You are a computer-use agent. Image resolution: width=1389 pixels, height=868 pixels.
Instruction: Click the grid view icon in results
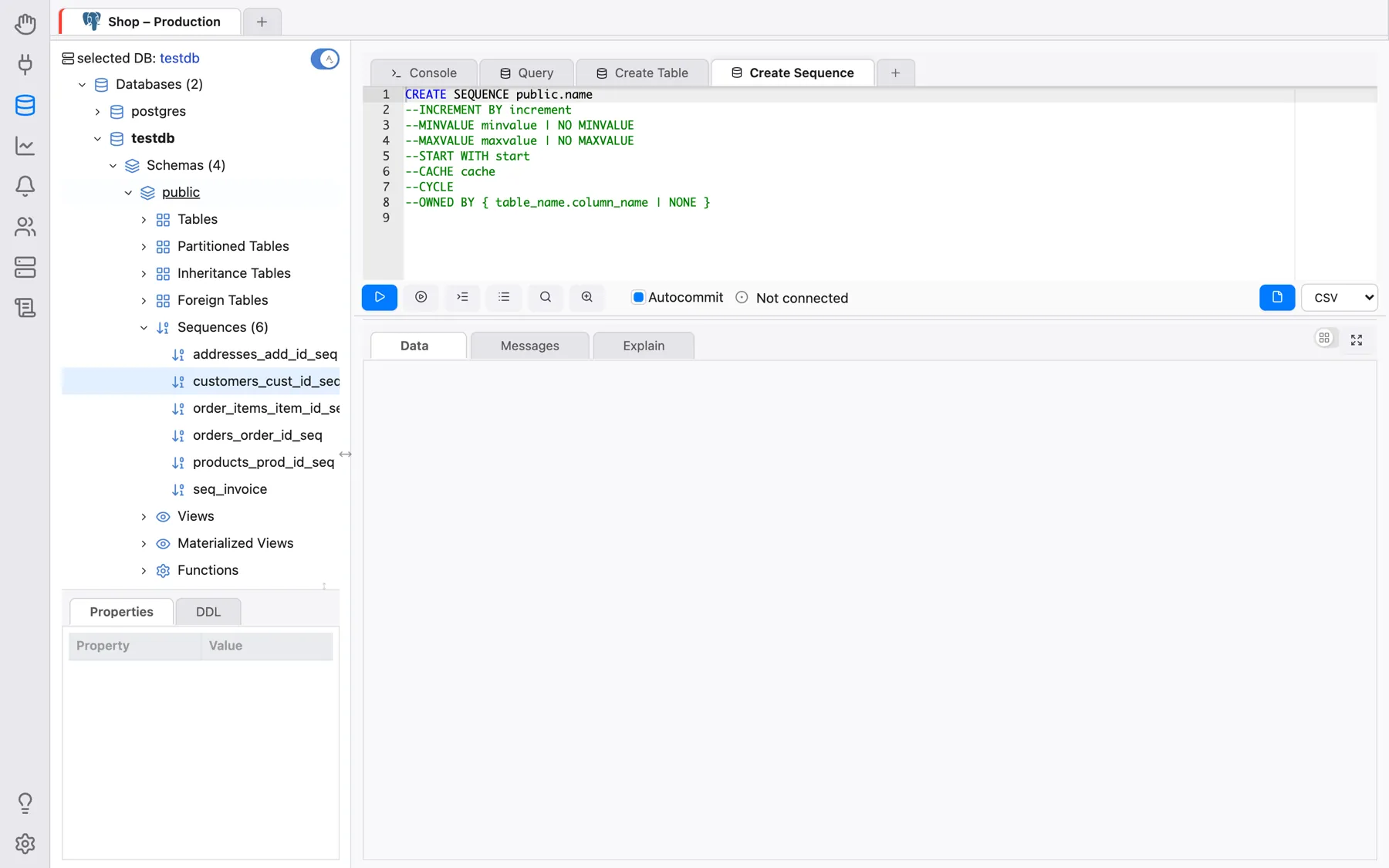(x=1324, y=338)
